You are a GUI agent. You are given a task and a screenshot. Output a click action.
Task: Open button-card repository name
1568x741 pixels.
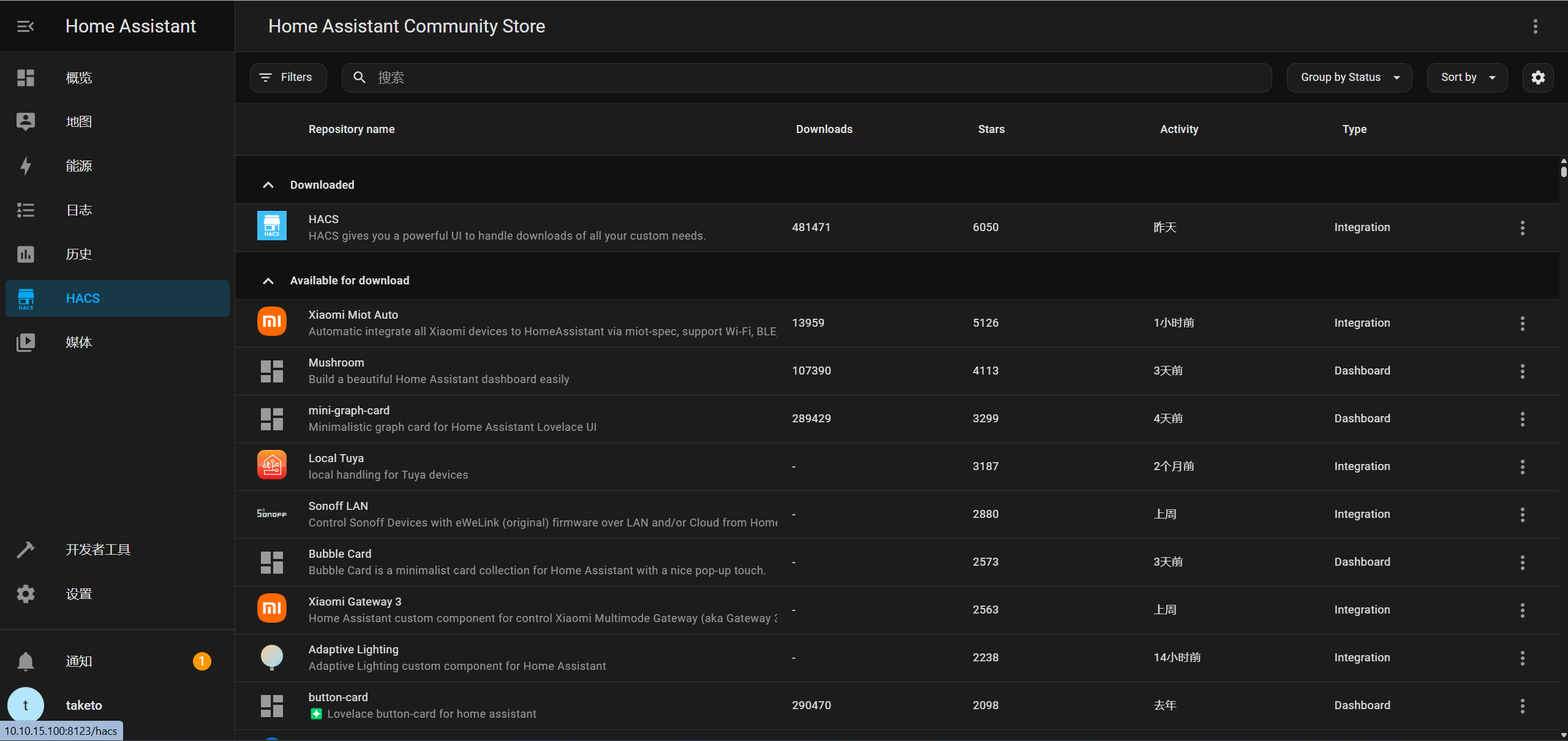coord(338,697)
